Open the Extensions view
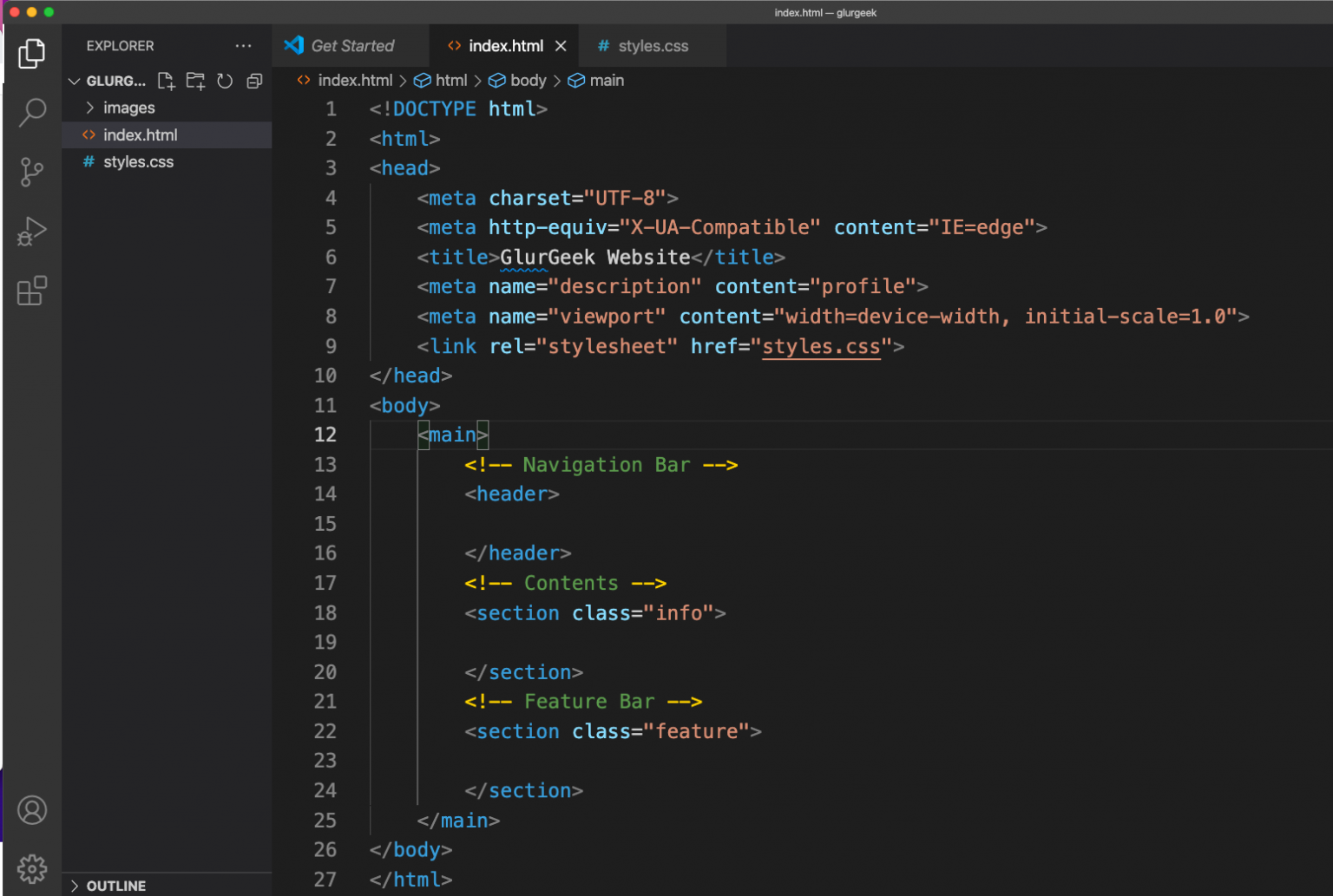1333x896 pixels. tap(32, 291)
